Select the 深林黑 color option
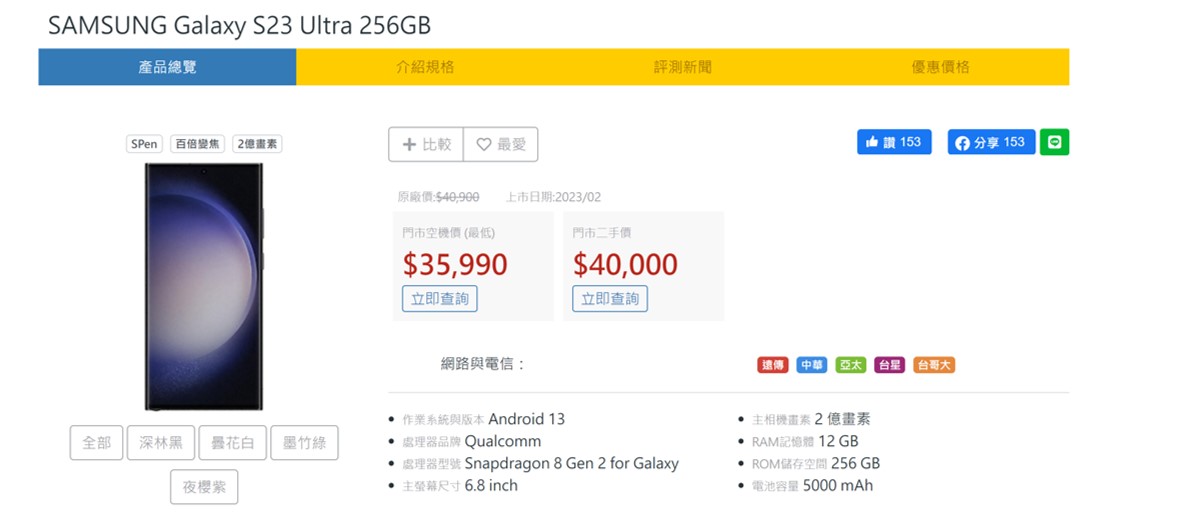 161,443
